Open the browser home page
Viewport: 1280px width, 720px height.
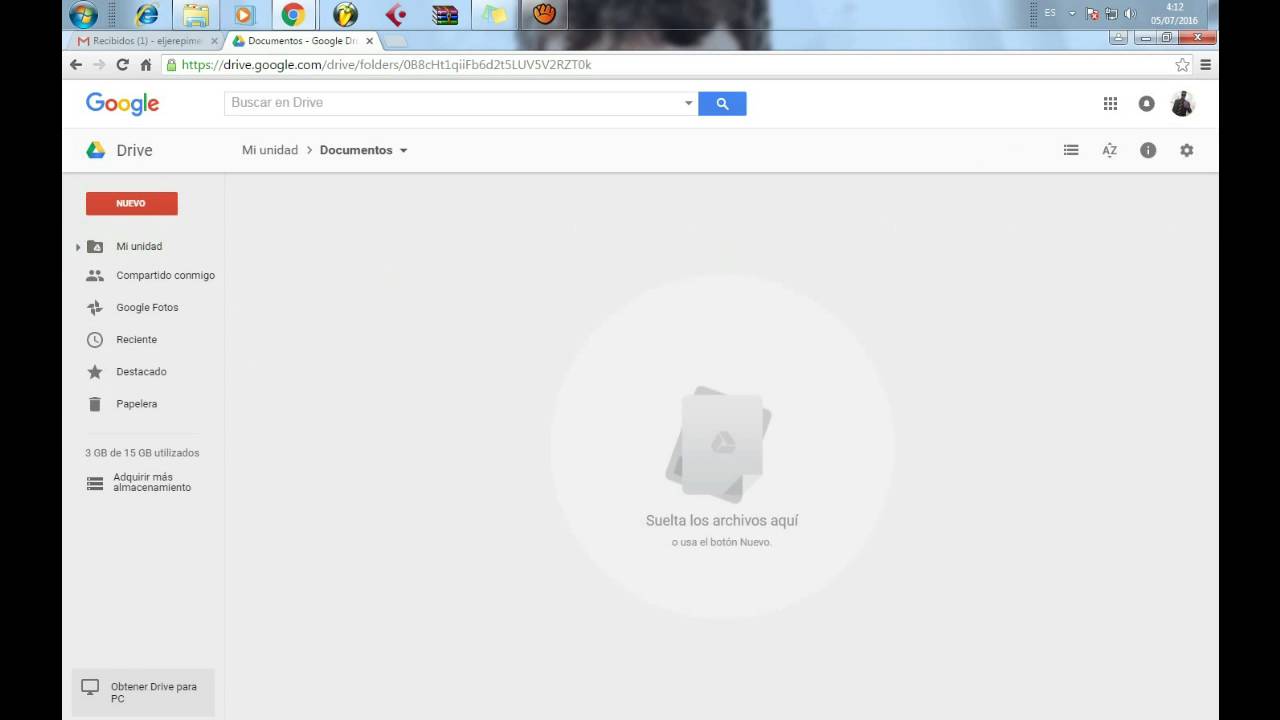(x=146, y=64)
